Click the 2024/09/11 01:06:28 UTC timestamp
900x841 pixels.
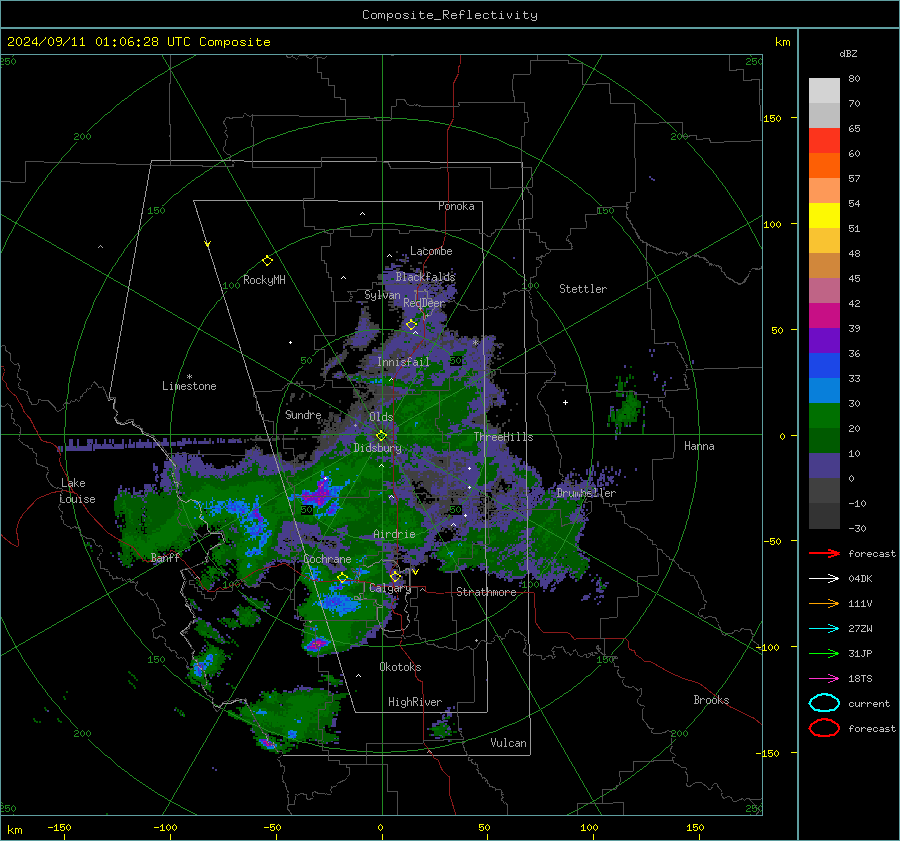[x=99, y=42]
